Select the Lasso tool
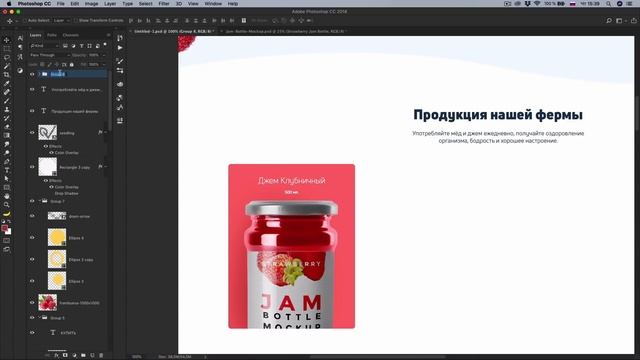The height and width of the screenshot is (360, 640). coord(7,57)
